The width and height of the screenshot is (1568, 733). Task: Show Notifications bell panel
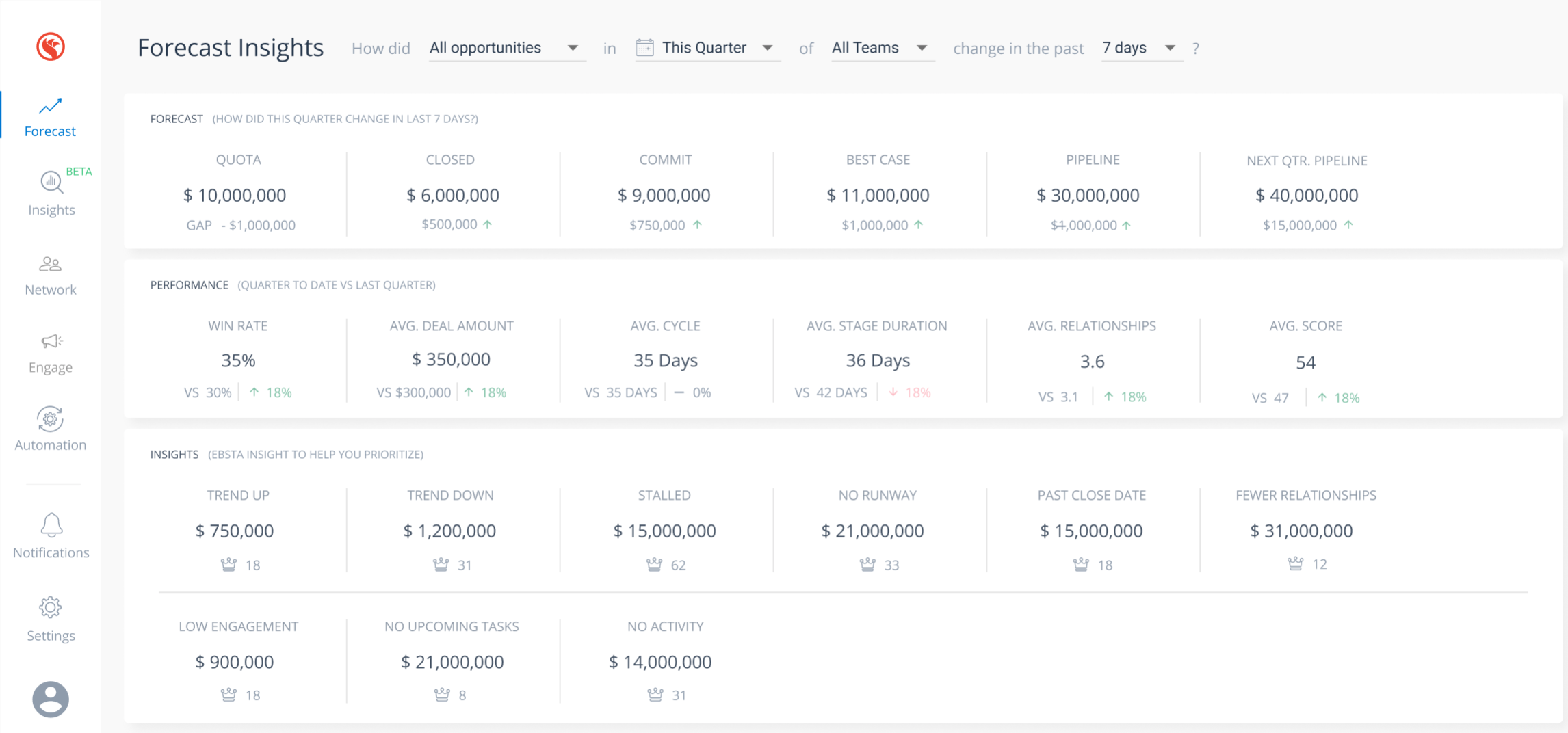coord(51,537)
